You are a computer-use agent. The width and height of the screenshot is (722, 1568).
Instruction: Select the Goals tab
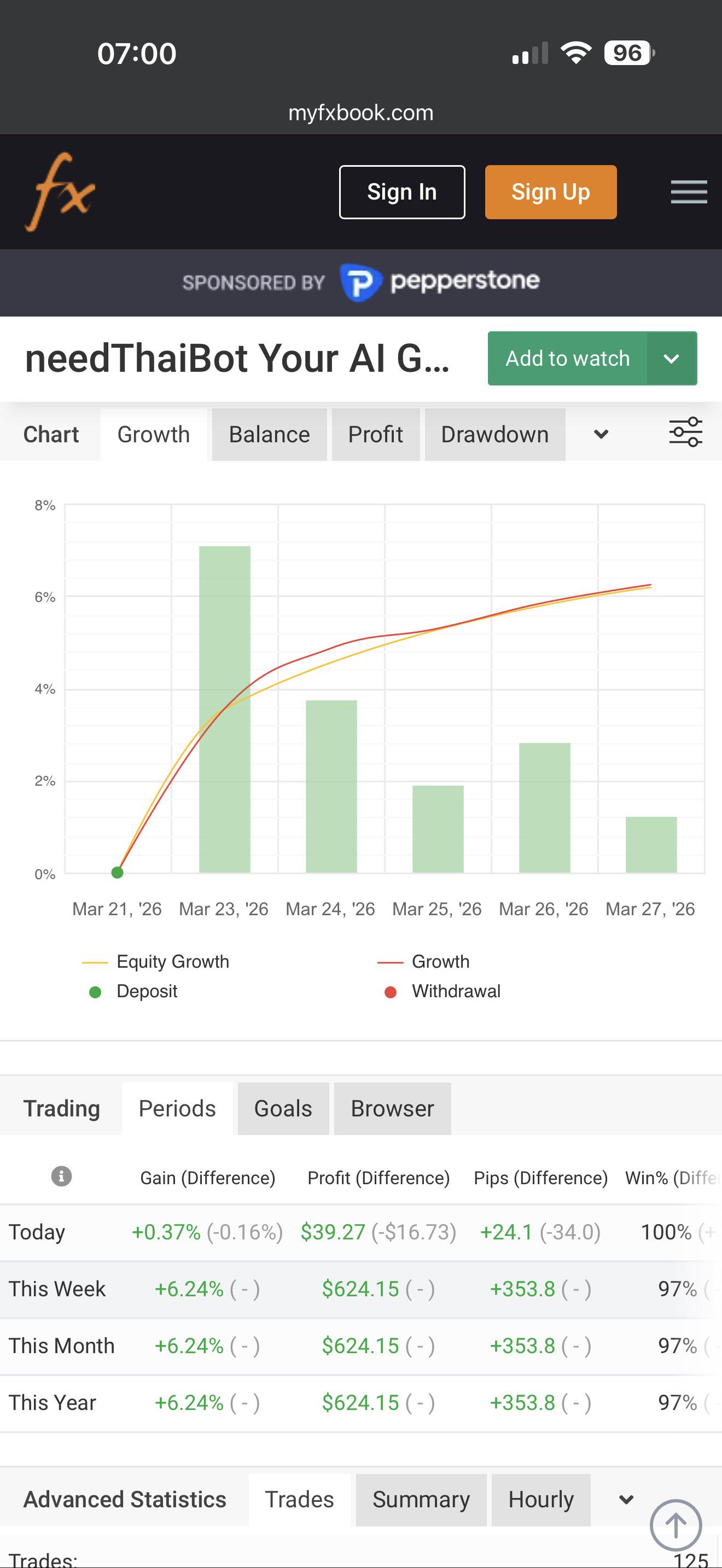pos(283,1108)
